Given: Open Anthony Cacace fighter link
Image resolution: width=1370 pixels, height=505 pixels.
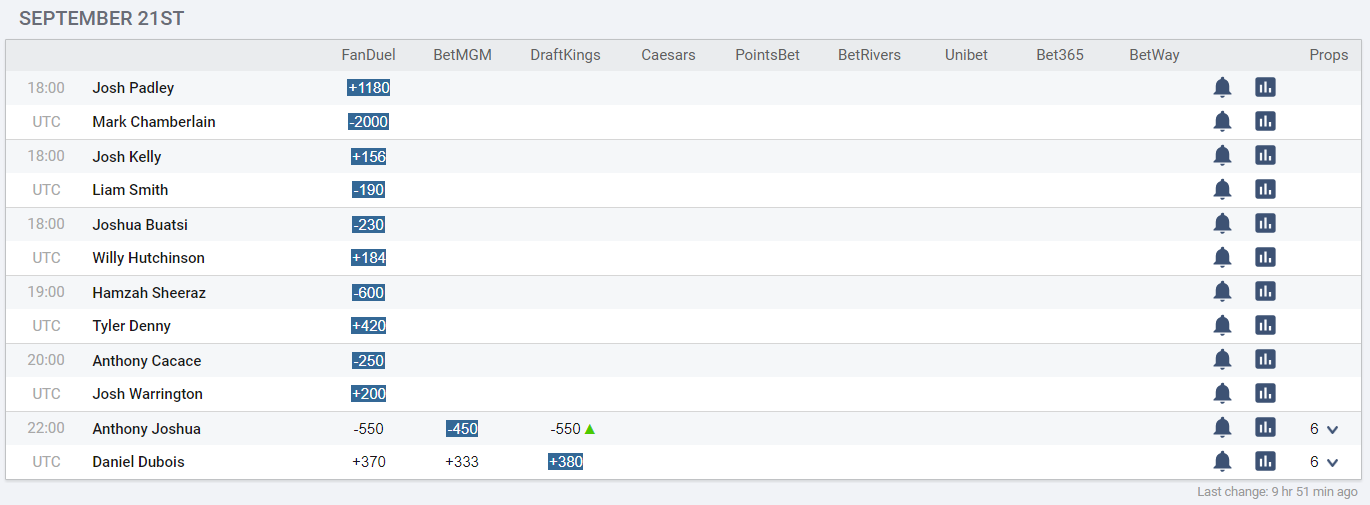Looking at the screenshot, I should click(x=147, y=361).
